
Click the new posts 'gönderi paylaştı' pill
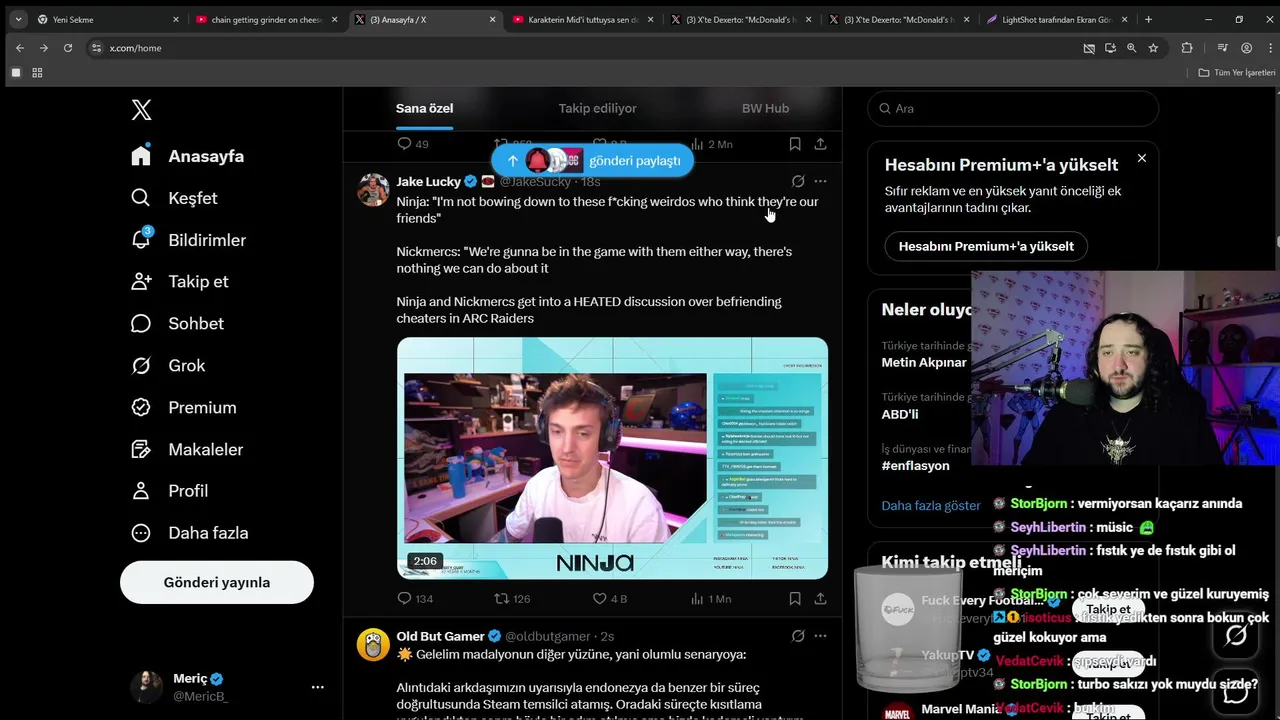[x=592, y=160]
